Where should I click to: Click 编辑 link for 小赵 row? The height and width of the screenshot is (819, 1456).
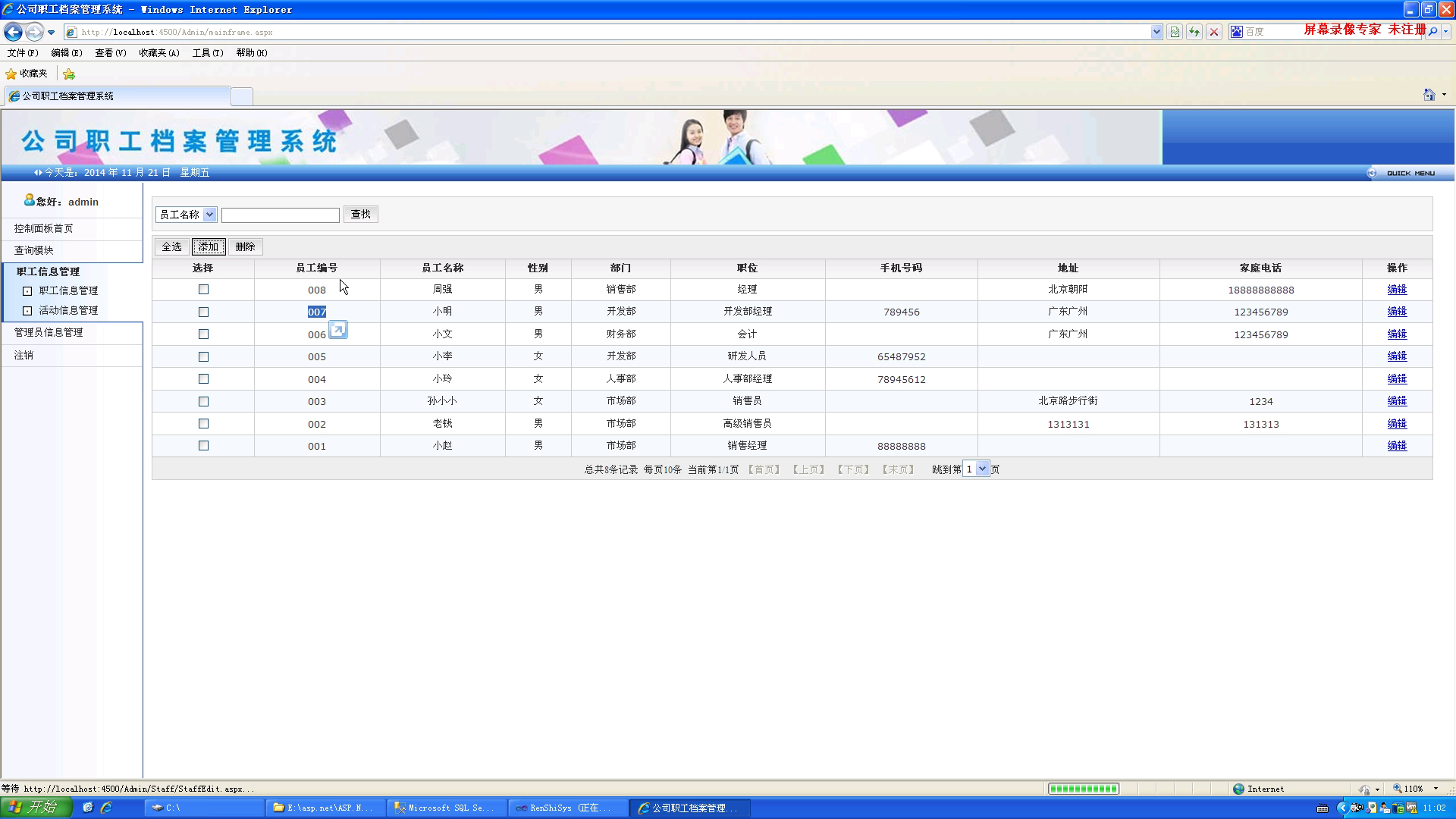point(1397,446)
